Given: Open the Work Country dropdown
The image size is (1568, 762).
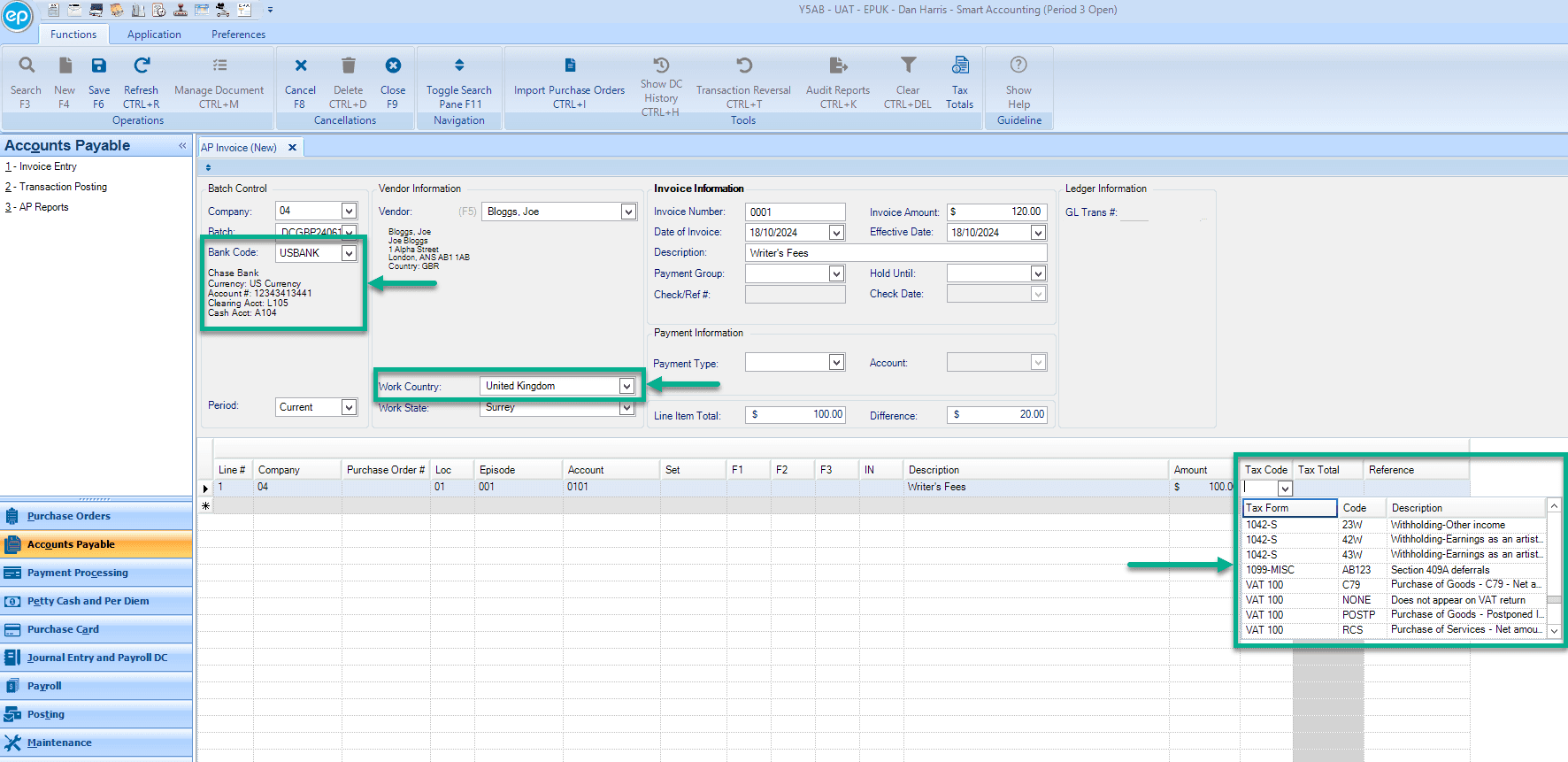Looking at the screenshot, I should click(626, 386).
